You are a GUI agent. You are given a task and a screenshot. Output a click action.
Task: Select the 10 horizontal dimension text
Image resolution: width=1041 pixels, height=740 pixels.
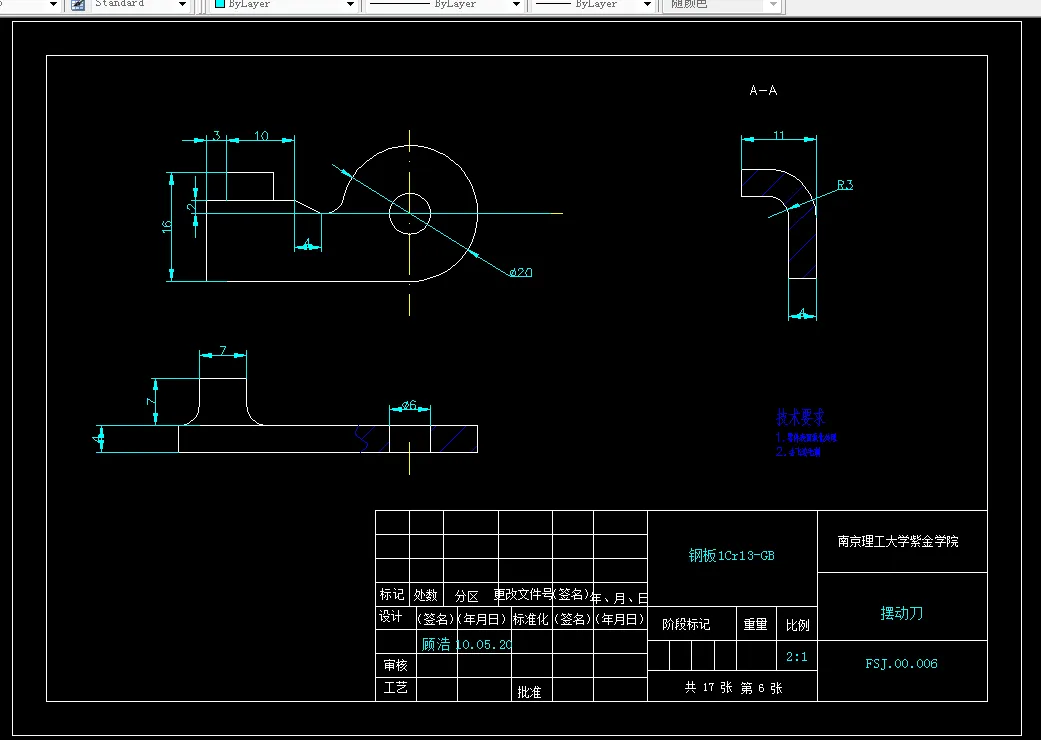pos(261,135)
